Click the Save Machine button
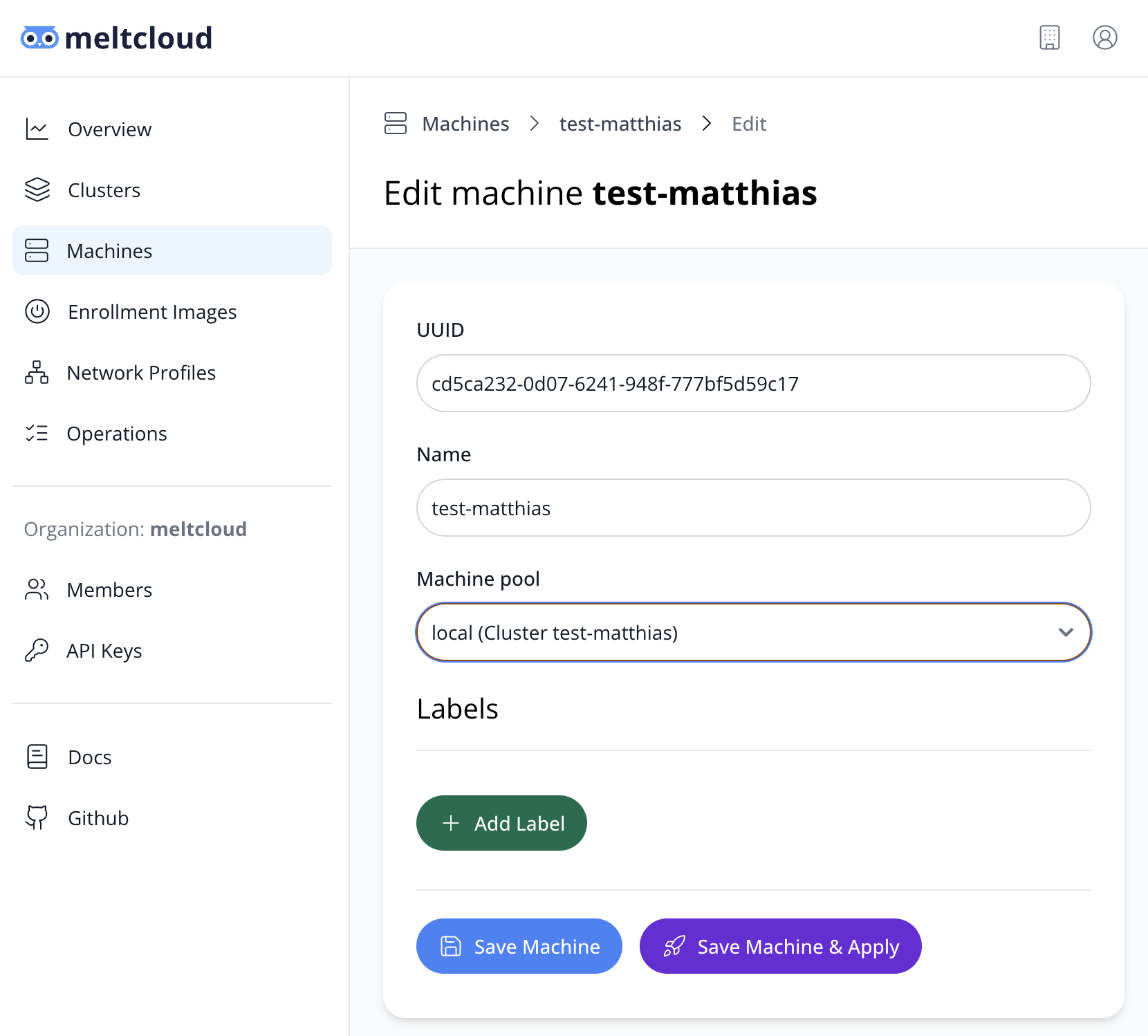Image resolution: width=1148 pixels, height=1036 pixels. 519,946
